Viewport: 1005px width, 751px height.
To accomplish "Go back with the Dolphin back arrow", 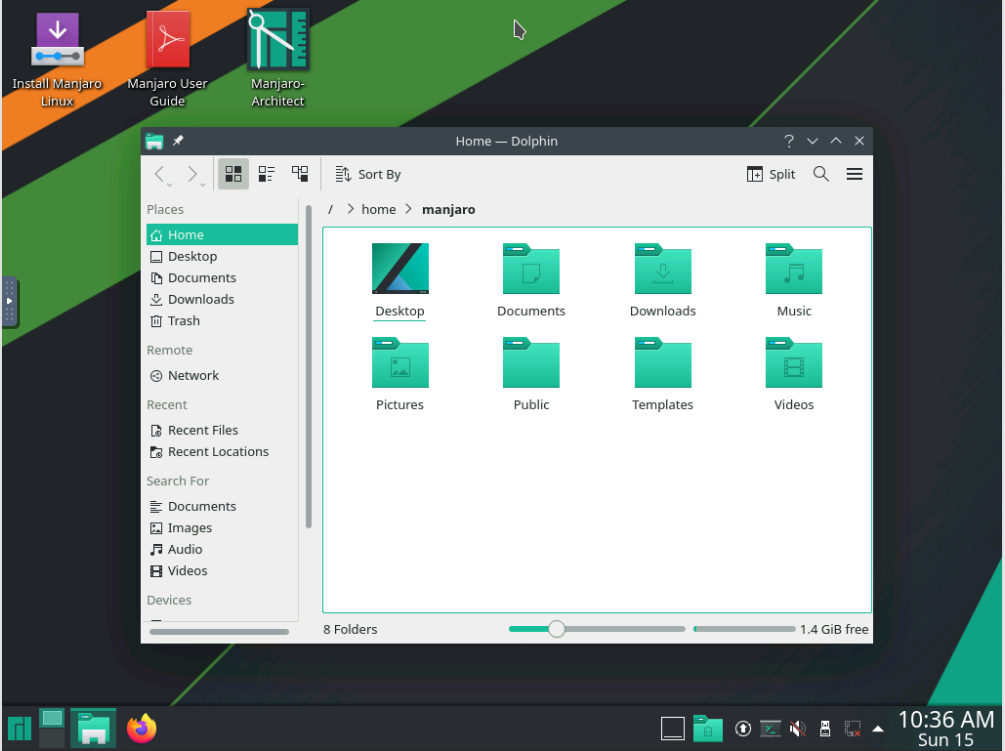I will (x=160, y=174).
